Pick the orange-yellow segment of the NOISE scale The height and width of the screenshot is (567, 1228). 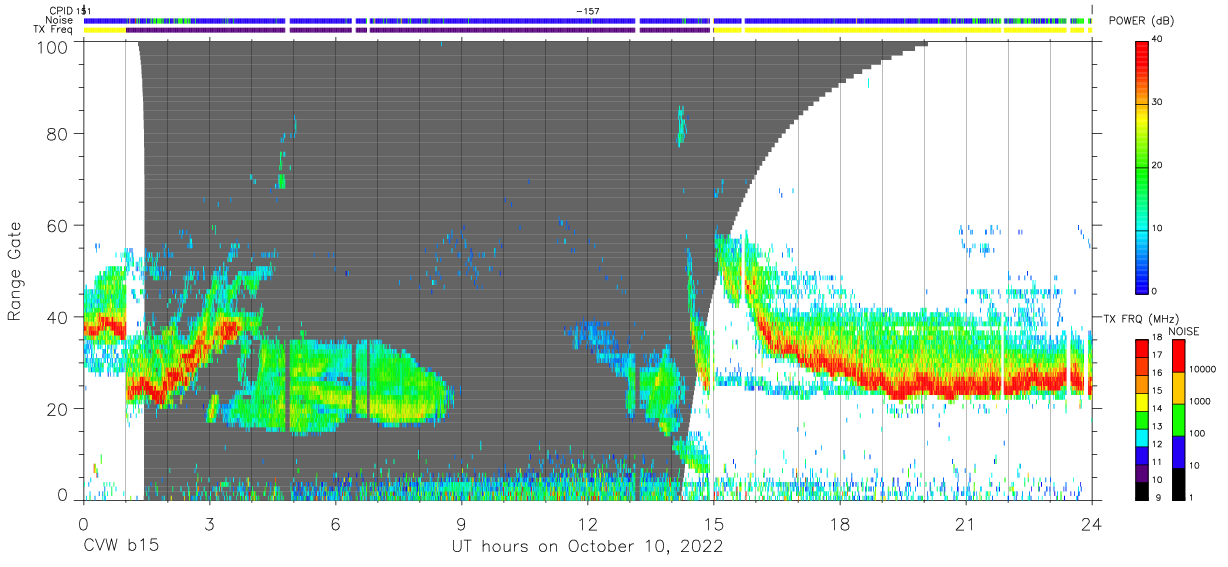coord(1178,388)
